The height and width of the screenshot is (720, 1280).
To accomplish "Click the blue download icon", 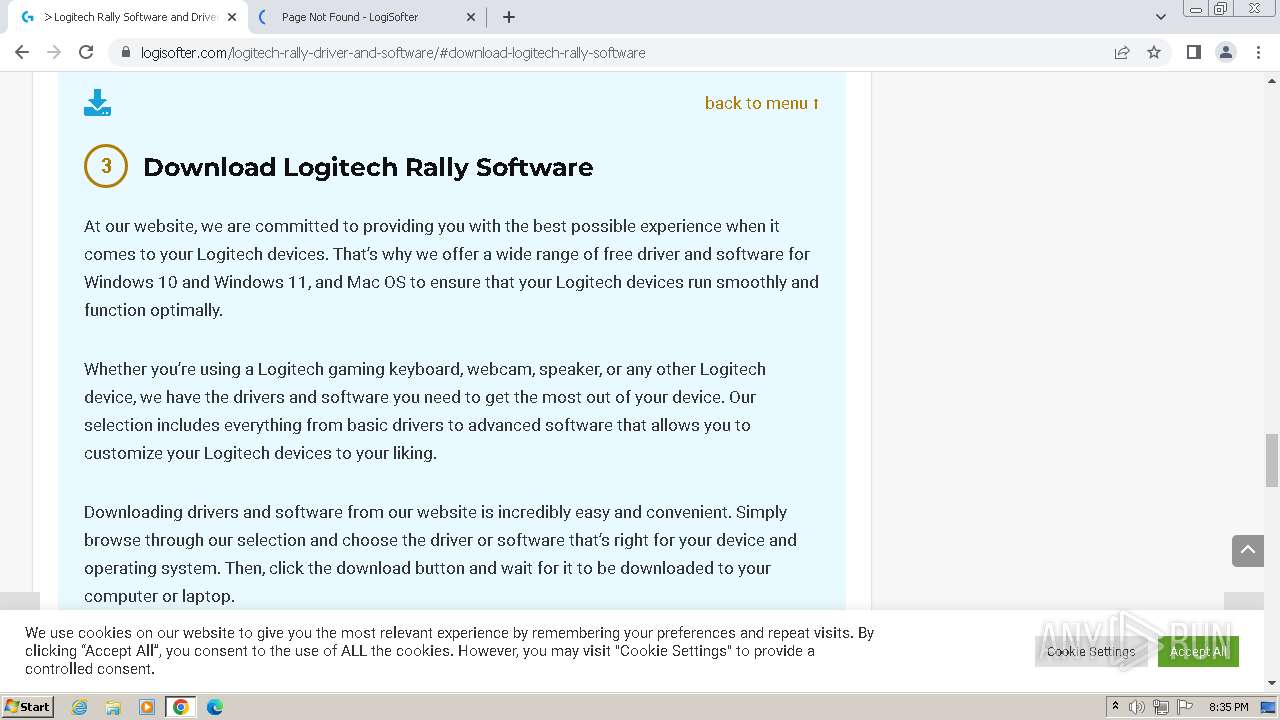I will tap(97, 103).
